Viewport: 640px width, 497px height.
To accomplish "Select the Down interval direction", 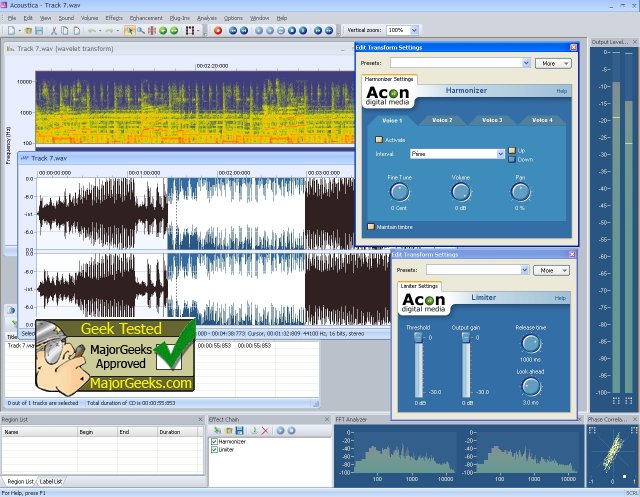I will pos(512,160).
